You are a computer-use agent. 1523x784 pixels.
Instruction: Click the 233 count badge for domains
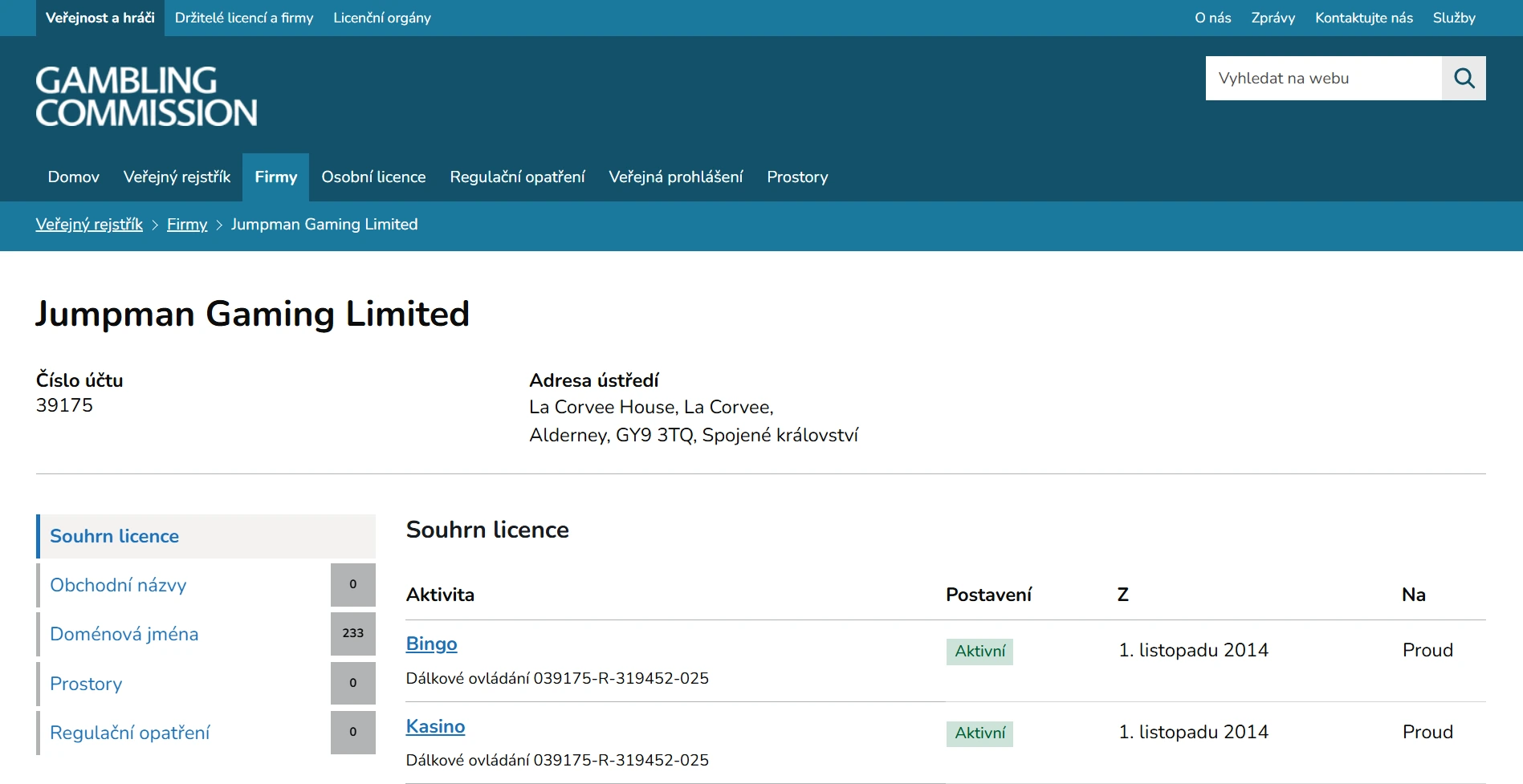point(353,634)
